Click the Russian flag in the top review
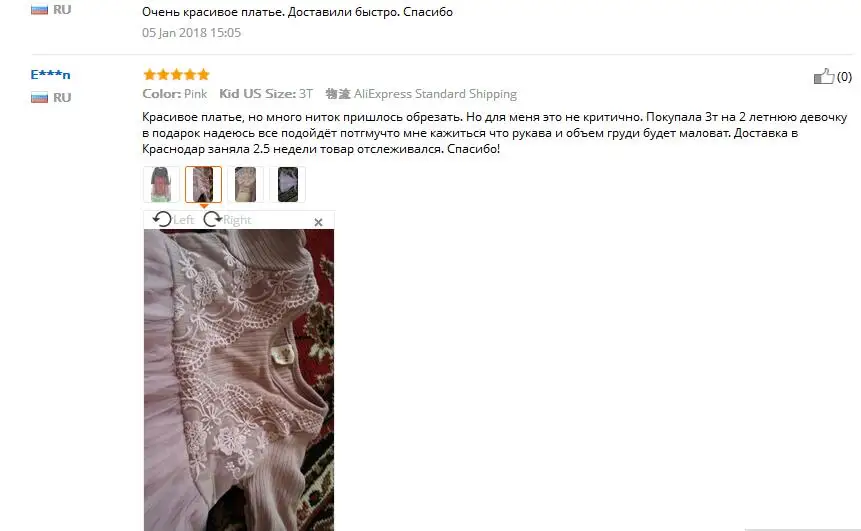 tap(40, 9)
